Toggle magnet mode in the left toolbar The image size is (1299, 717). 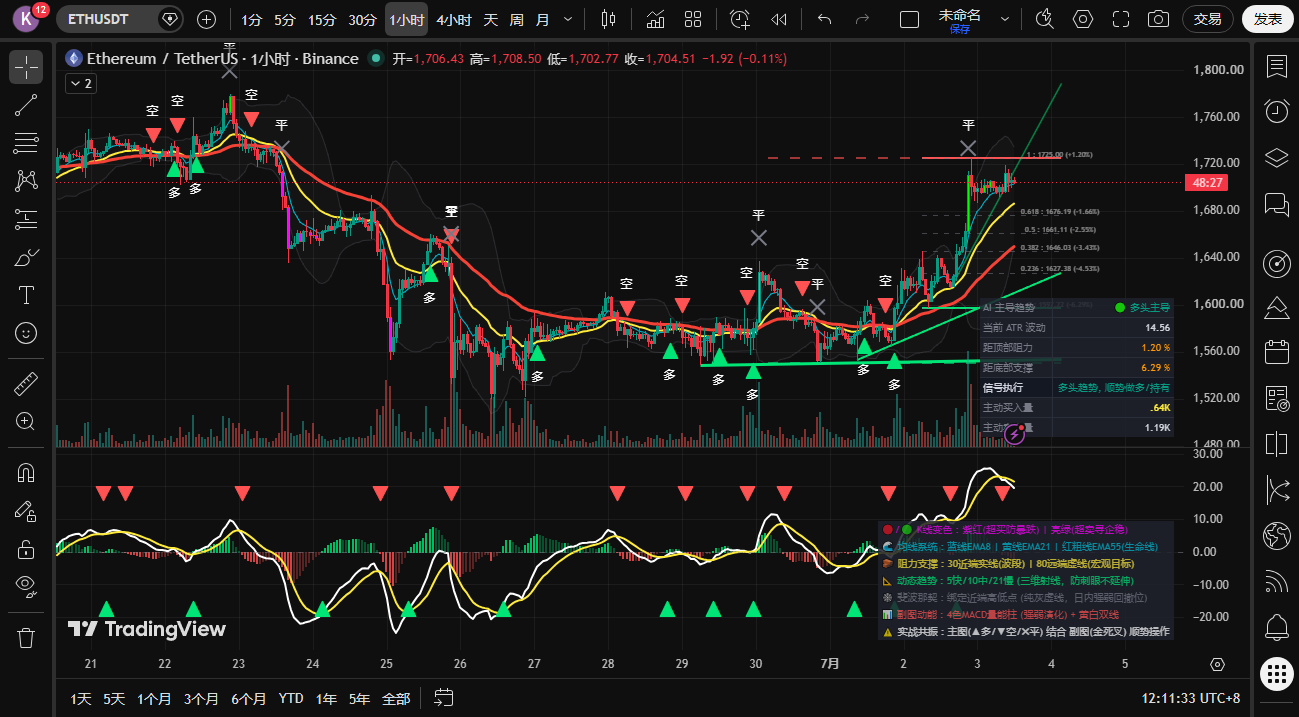pos(26,473)
